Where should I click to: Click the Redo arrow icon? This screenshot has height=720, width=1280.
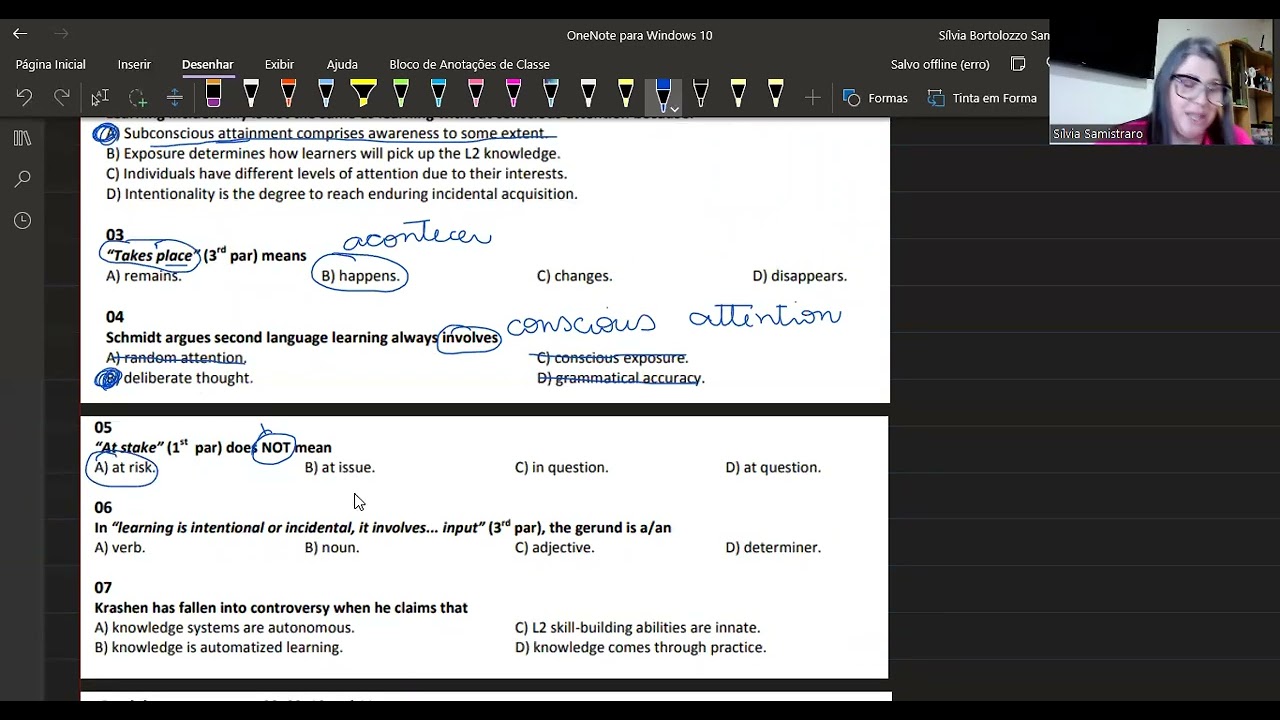coord(62,98)
